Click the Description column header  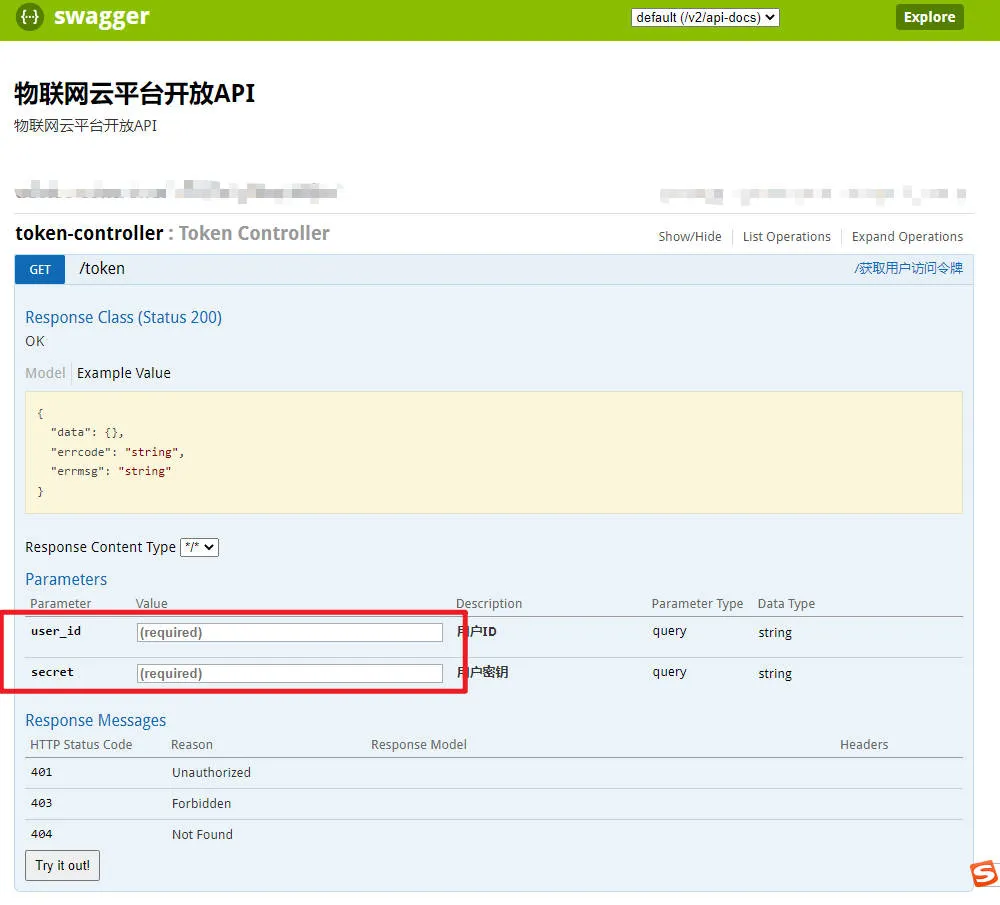[489, 604]
